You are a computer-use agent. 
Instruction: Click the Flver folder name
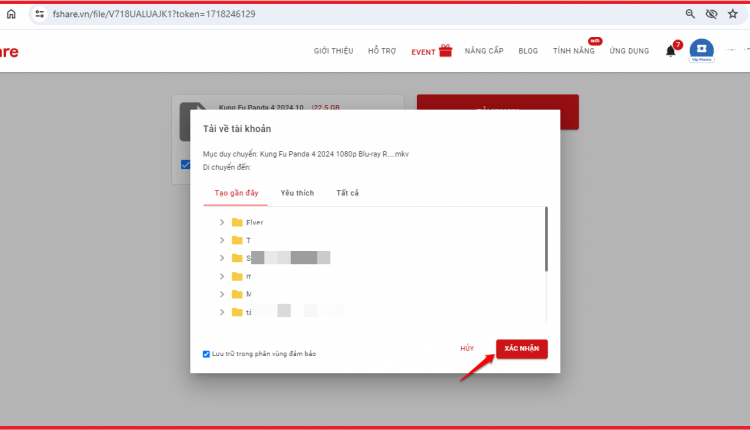[254, 222]
